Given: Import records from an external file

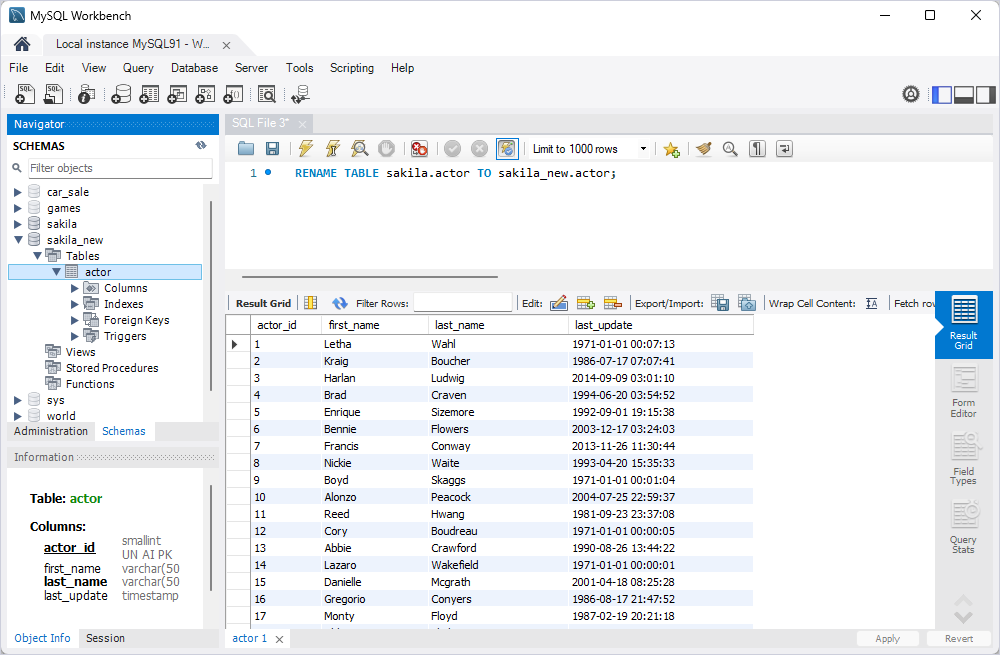Looking at the screenshot, I should 747,304.
